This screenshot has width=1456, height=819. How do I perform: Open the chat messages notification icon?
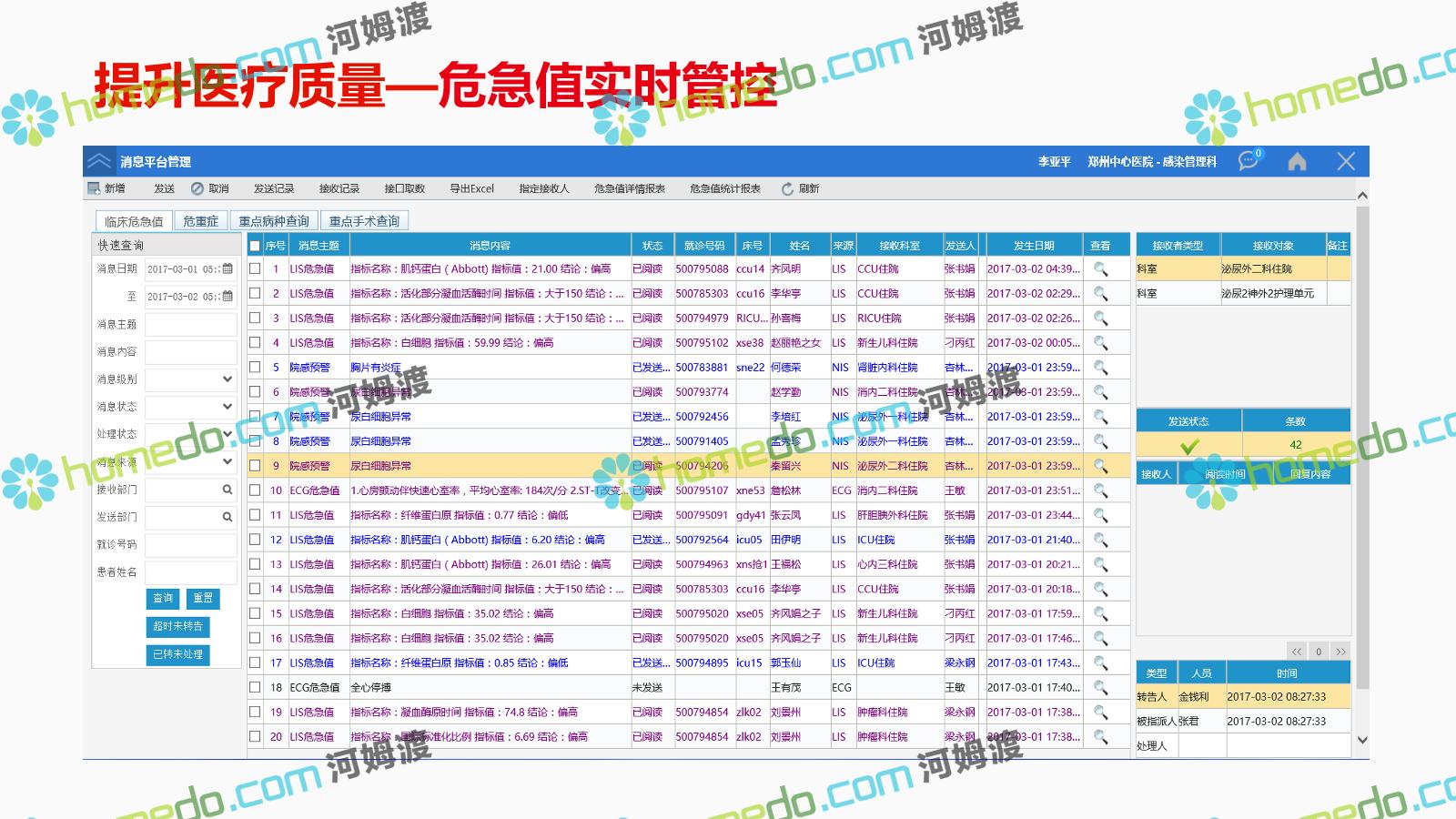pyautogui.click(x=1249, y=161)
